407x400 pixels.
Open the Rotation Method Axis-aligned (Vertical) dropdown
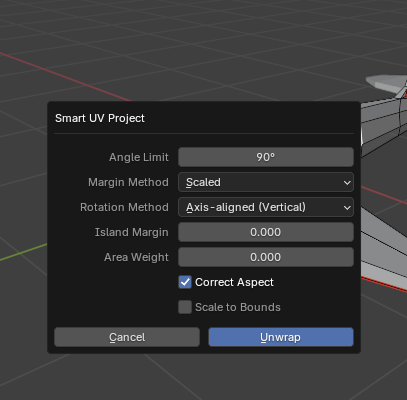[x=266, y=207]
